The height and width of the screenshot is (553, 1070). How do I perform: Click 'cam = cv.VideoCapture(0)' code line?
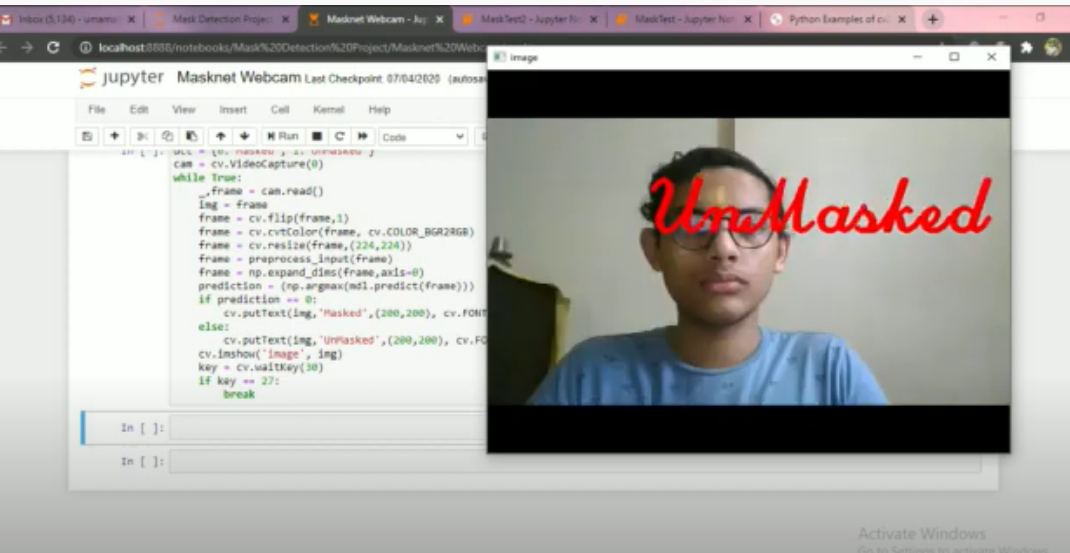[248, 165]
